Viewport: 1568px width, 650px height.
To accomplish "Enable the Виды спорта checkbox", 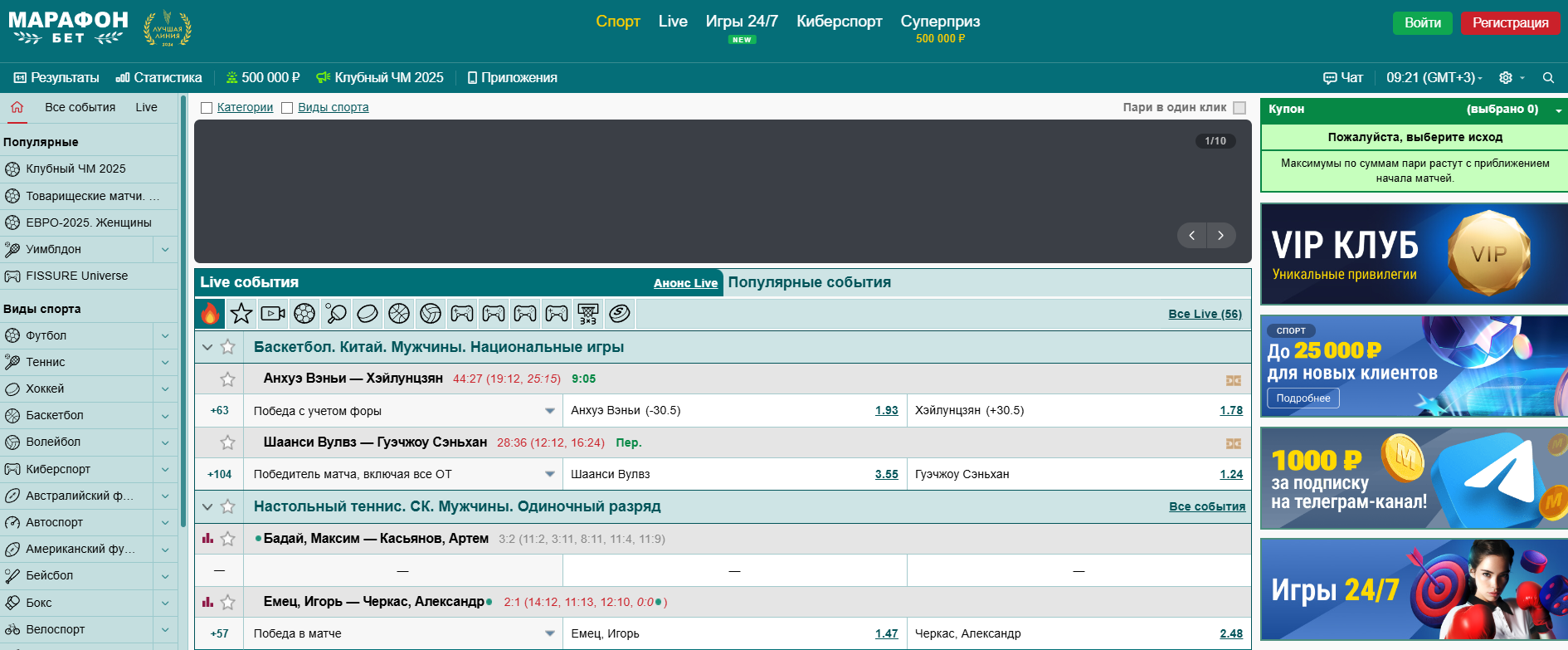I will pos(287,108).
